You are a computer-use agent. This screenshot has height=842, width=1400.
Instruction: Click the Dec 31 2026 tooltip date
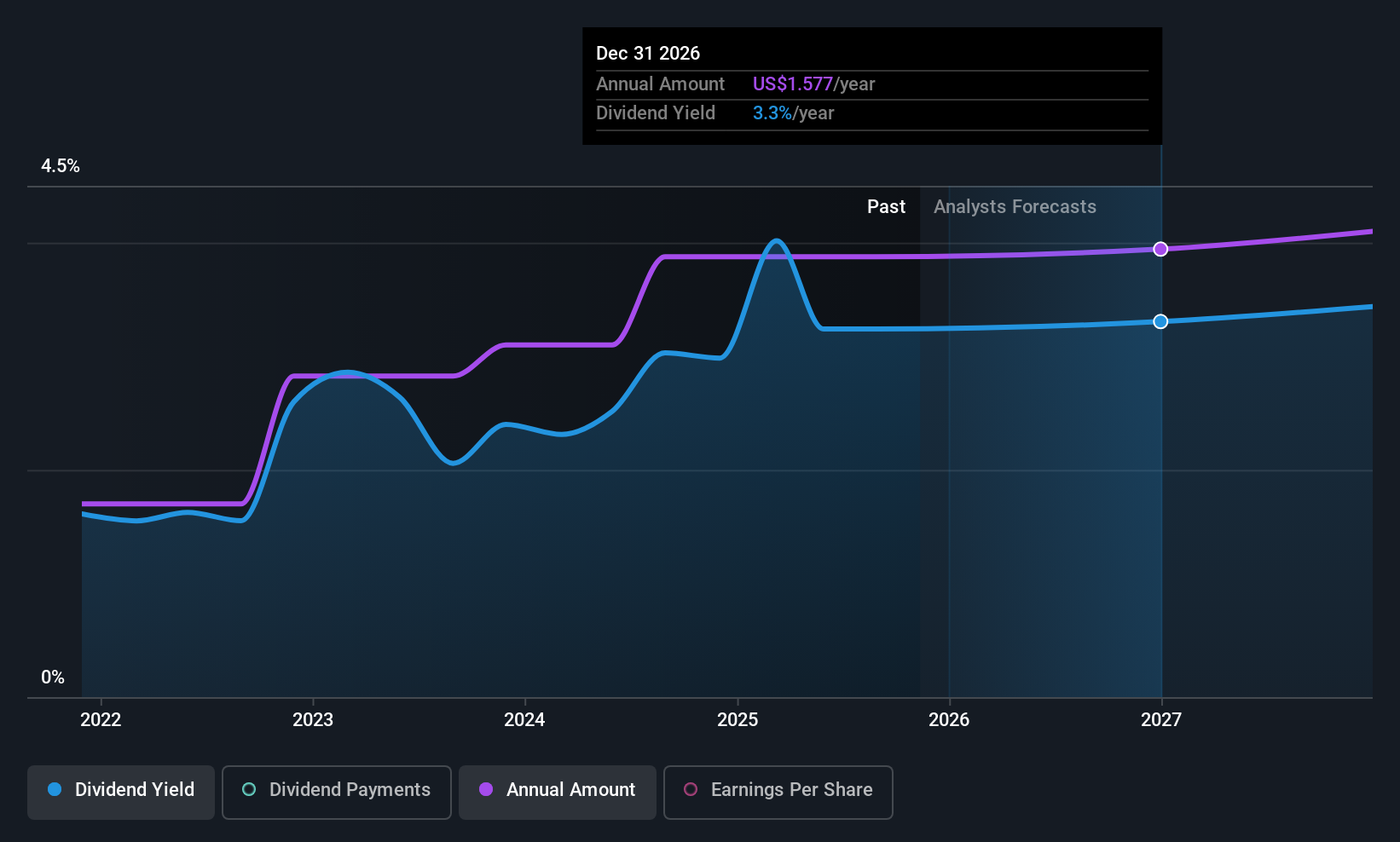[648, 54]
